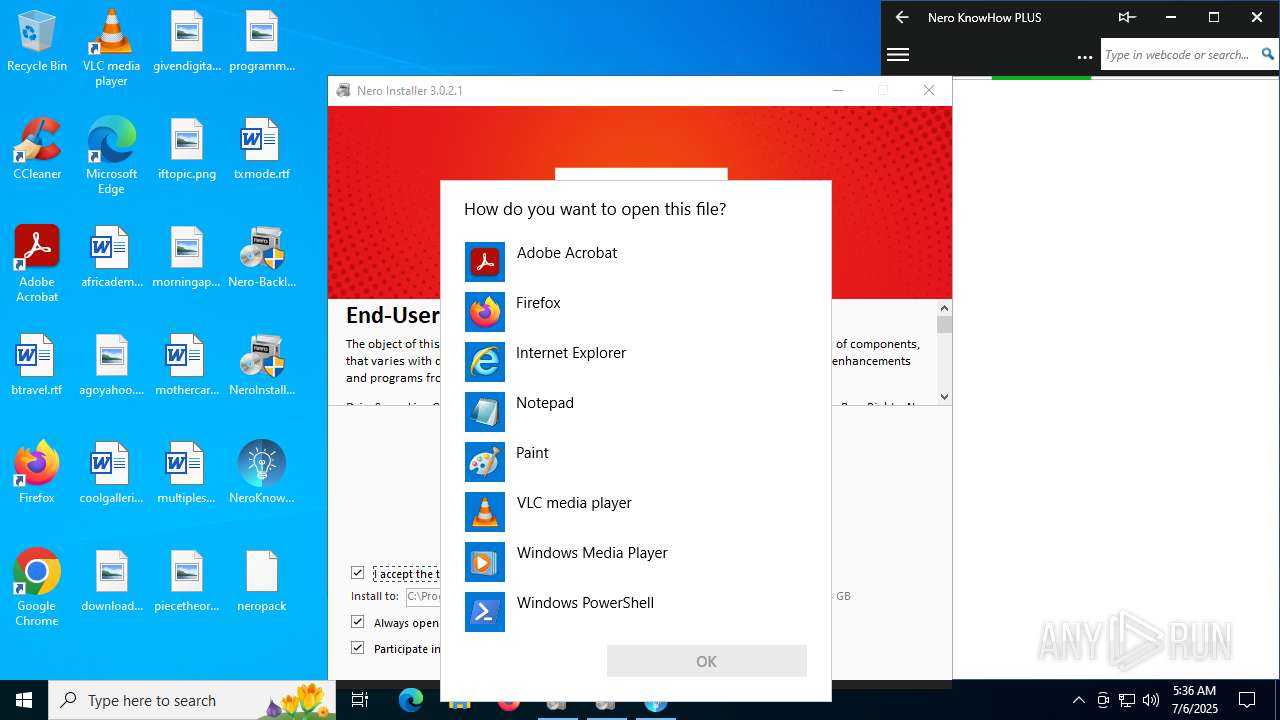The width and height of the screenshot is (1280, 720).
Task: Select the NeroKnow... desktop icon
Action: point(262,472)
